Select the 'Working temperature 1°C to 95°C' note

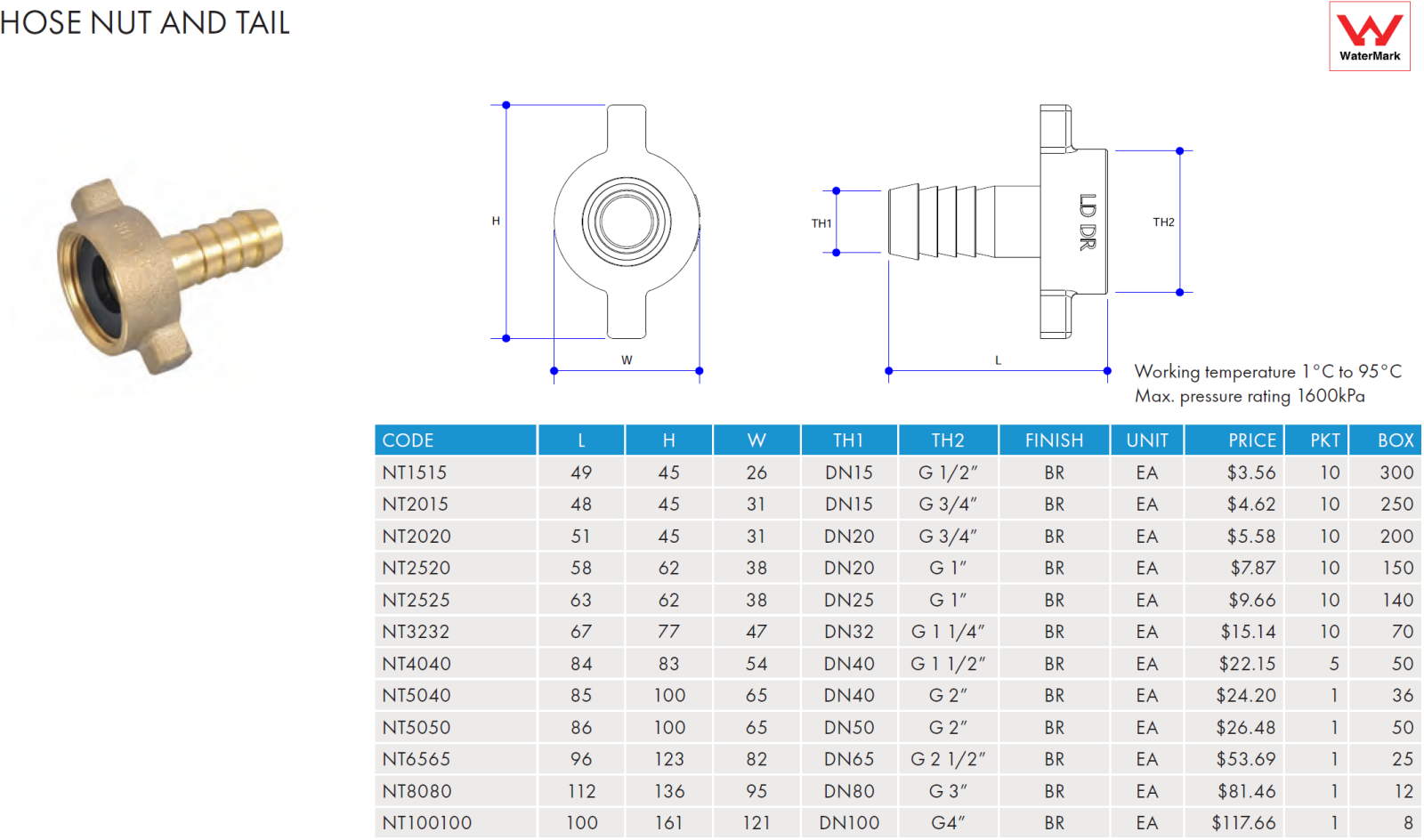[x=1267, y=372]
